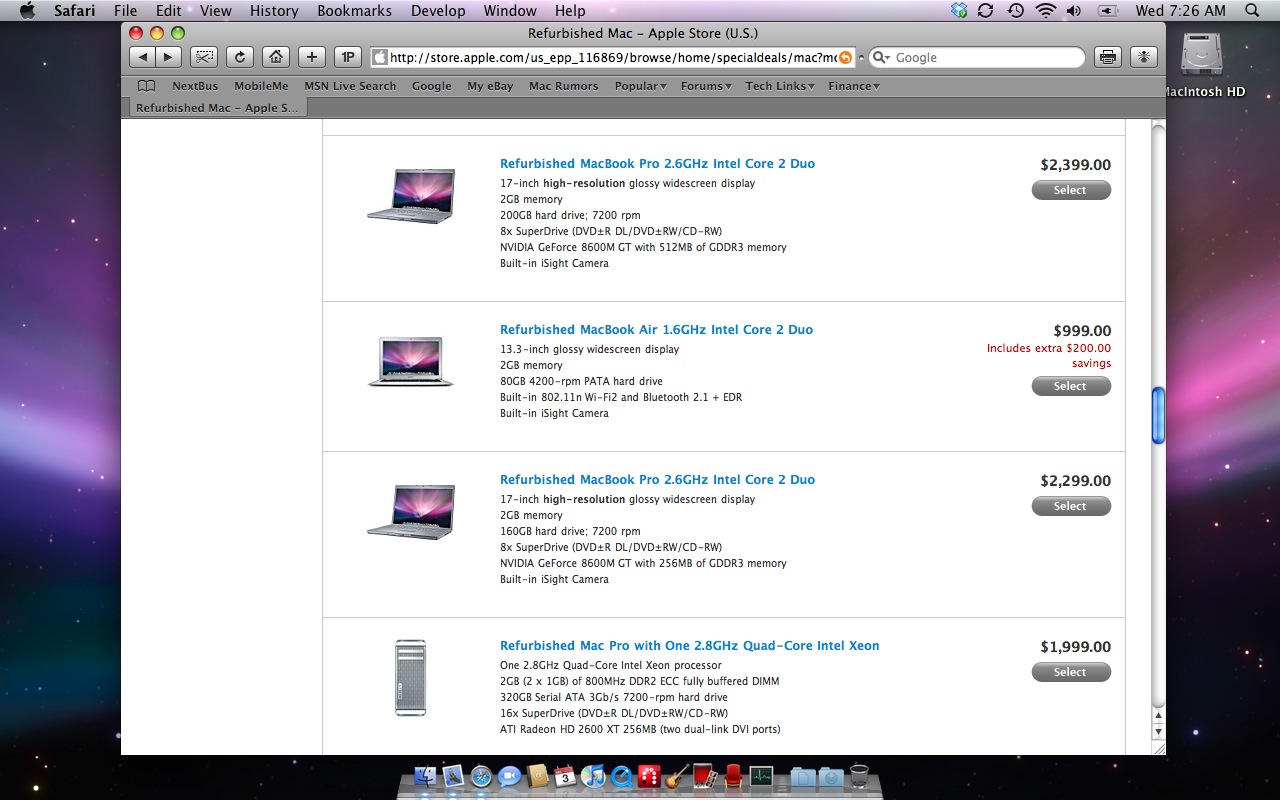The width and height of the screenshot is (1280, 800).
Task: Go back with Safari's back arrow
Action: click(143, 57)
